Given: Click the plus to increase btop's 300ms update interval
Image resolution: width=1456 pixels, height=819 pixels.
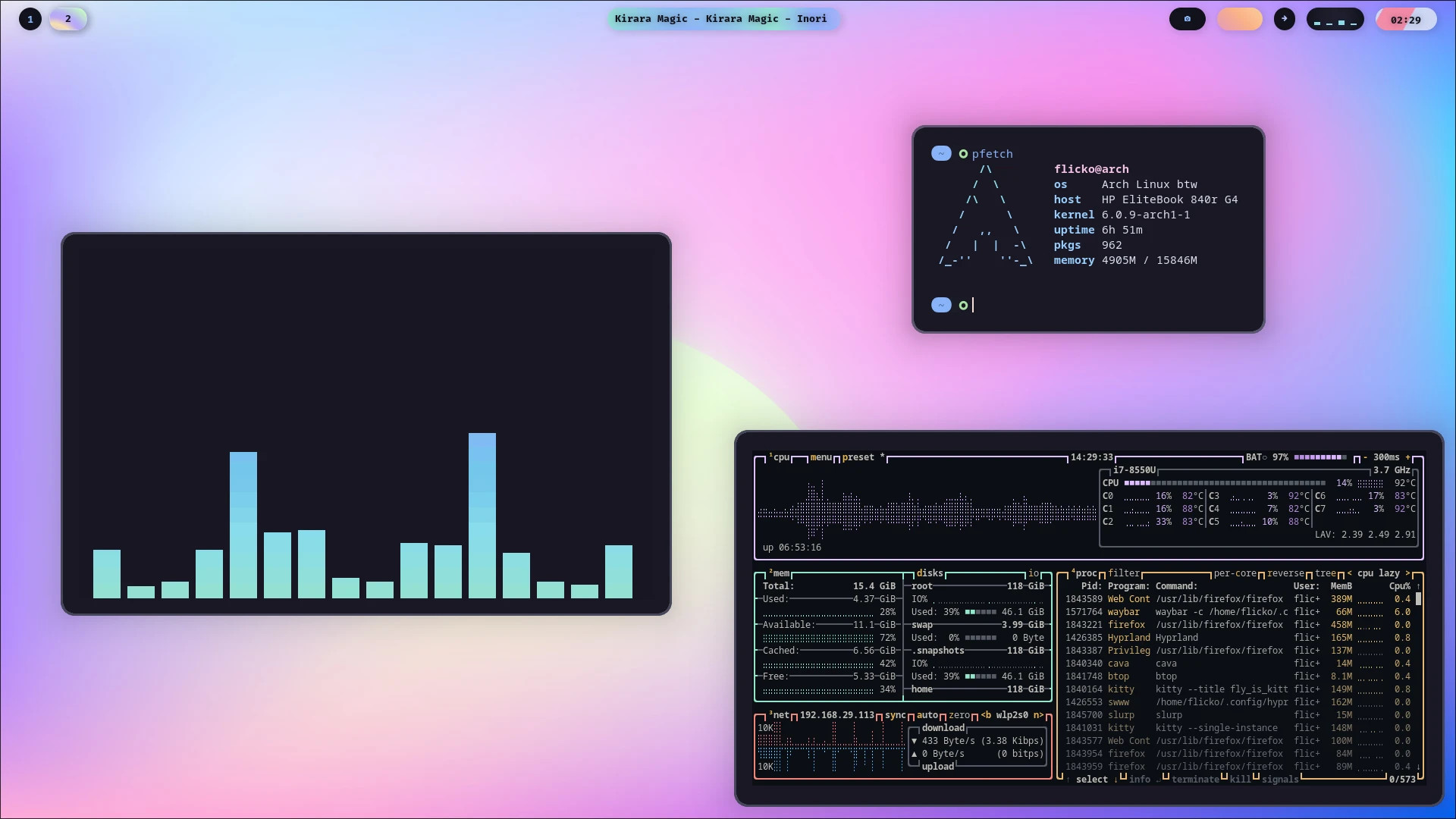Looking at the screenshot, I should pos(1409,457).
